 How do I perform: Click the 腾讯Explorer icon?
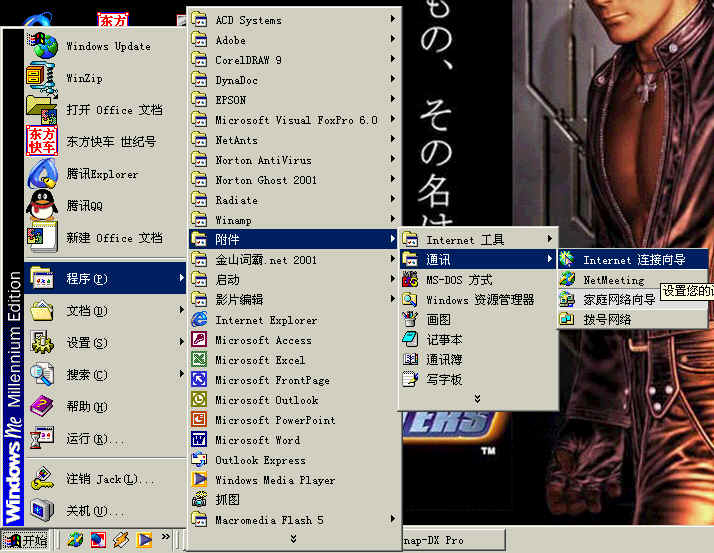tap(42, 174)
